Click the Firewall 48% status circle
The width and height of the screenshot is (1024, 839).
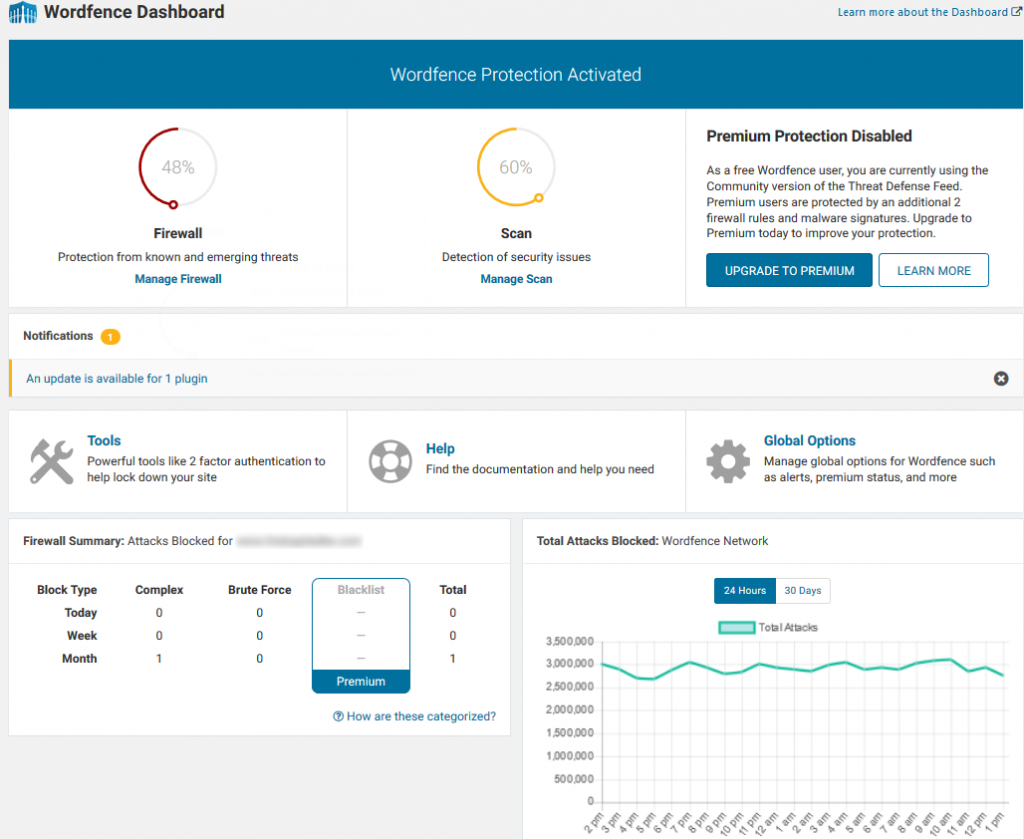pyautogui.click(x=178, y=168)
